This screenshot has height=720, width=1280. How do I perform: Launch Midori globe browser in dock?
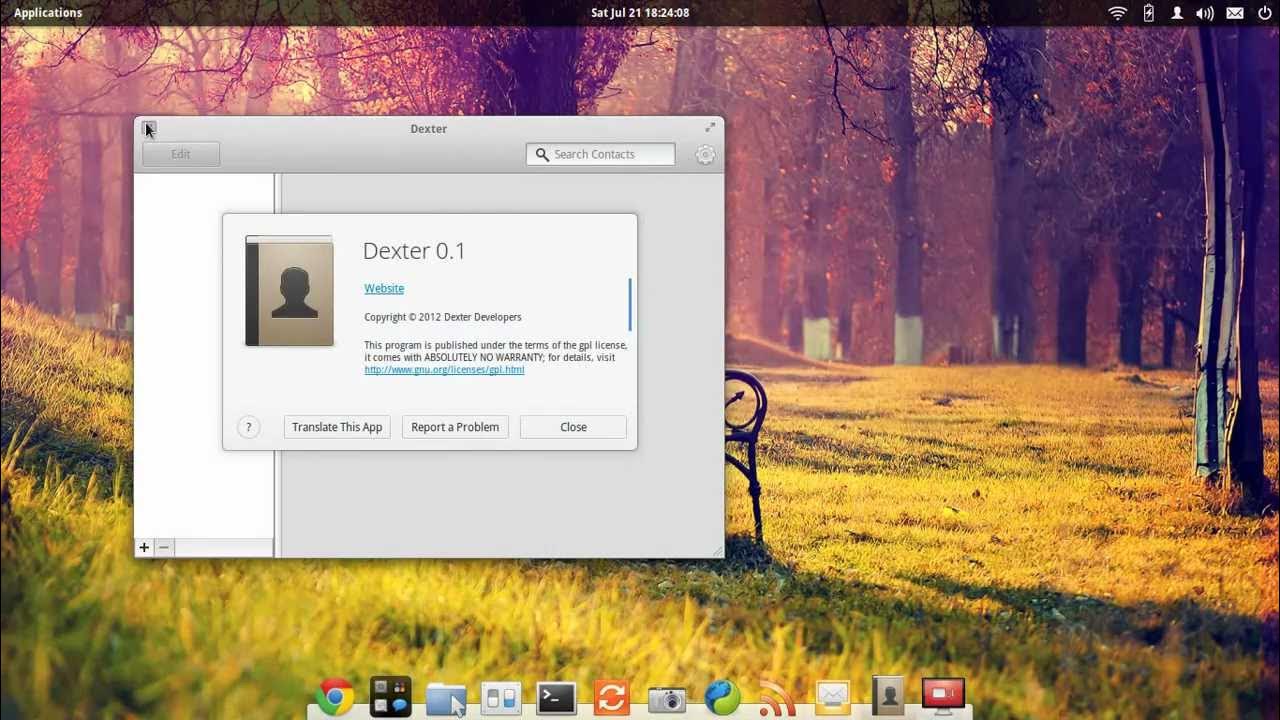click(x=722, y=697)
